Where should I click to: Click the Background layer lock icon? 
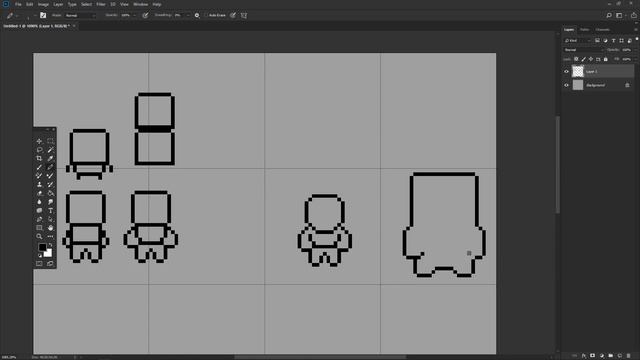(627, 85)
